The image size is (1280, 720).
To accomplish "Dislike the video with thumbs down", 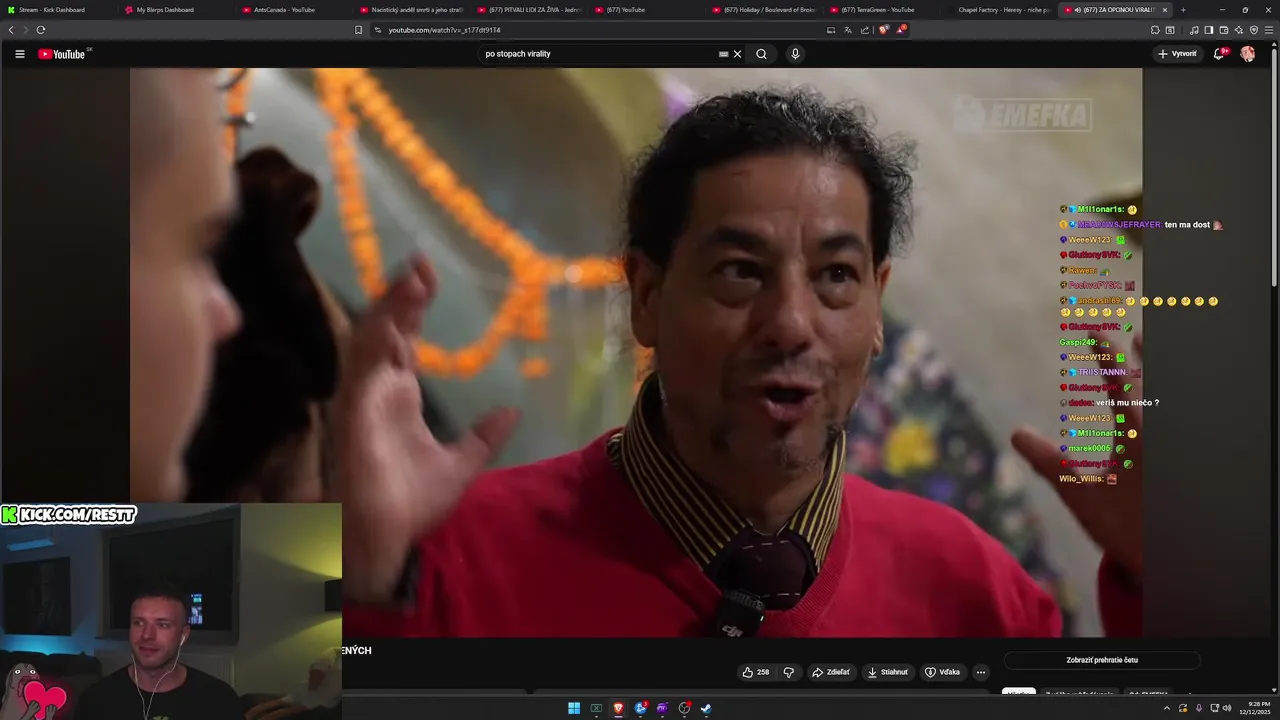I will (788, 672).
